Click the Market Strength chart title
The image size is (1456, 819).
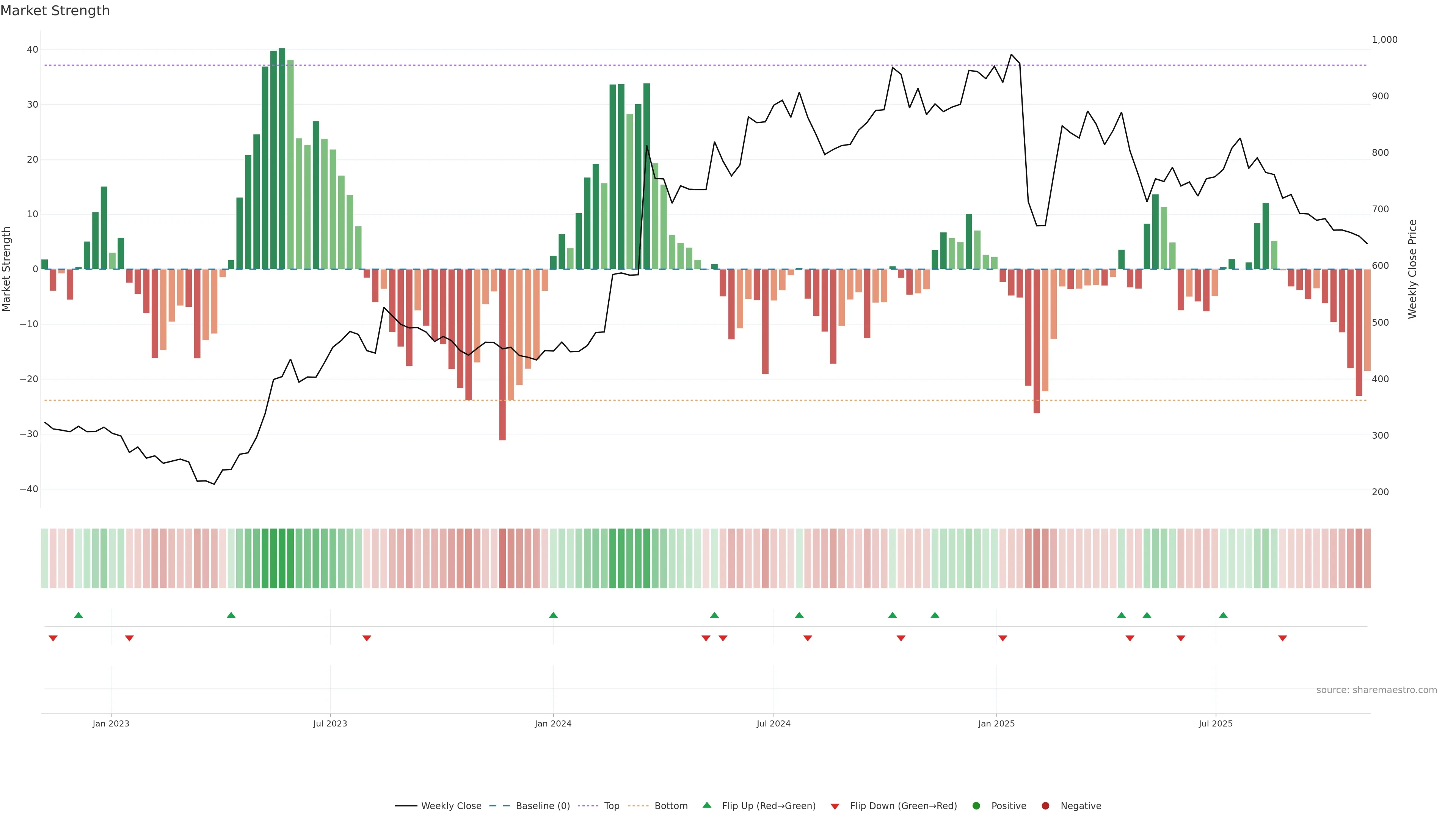point(55,11)
